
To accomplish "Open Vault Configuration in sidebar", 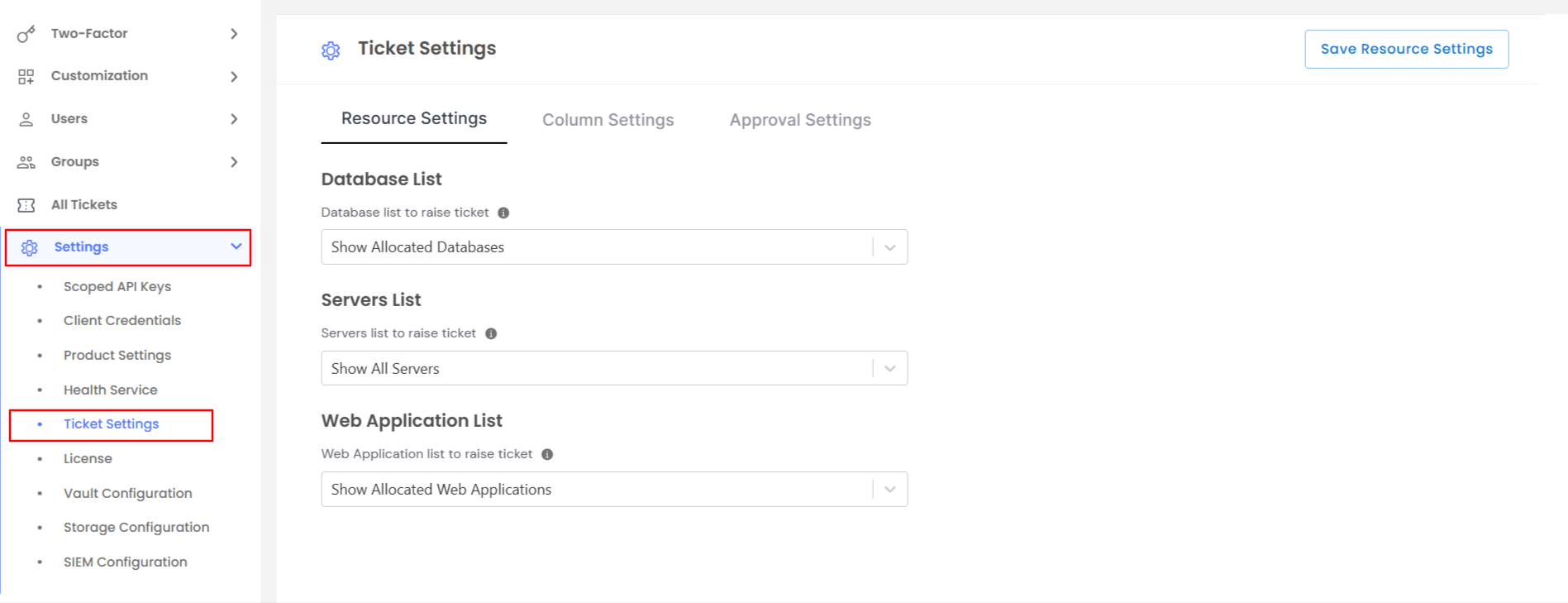I will 127,493.
